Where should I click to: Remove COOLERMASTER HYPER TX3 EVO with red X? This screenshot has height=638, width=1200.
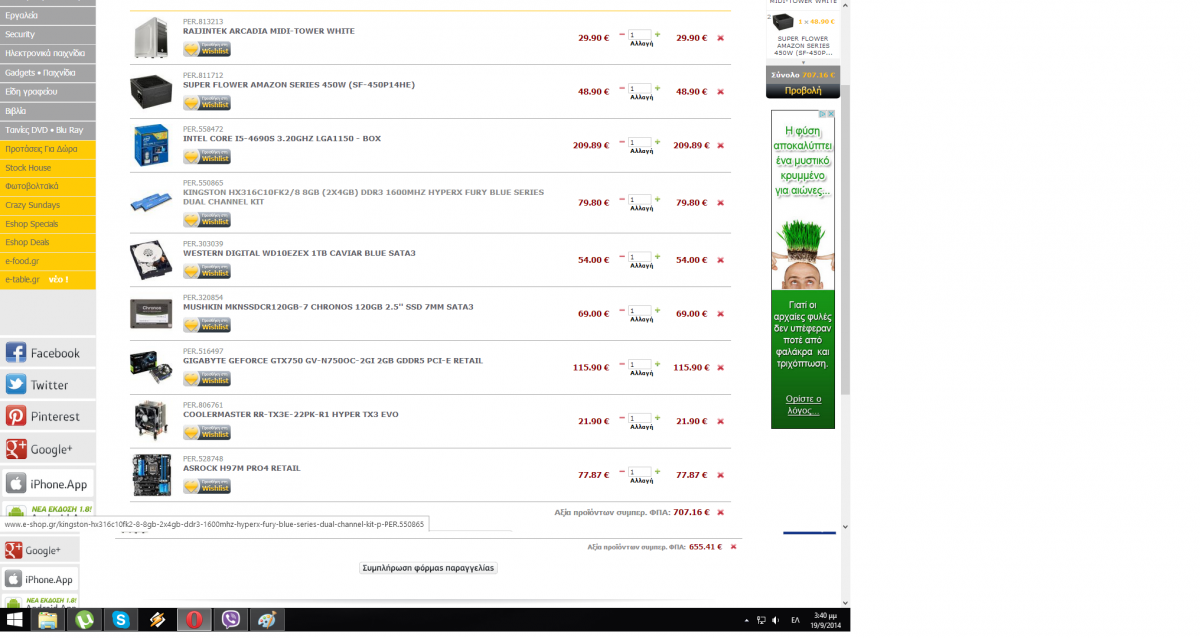coord(720,422)
